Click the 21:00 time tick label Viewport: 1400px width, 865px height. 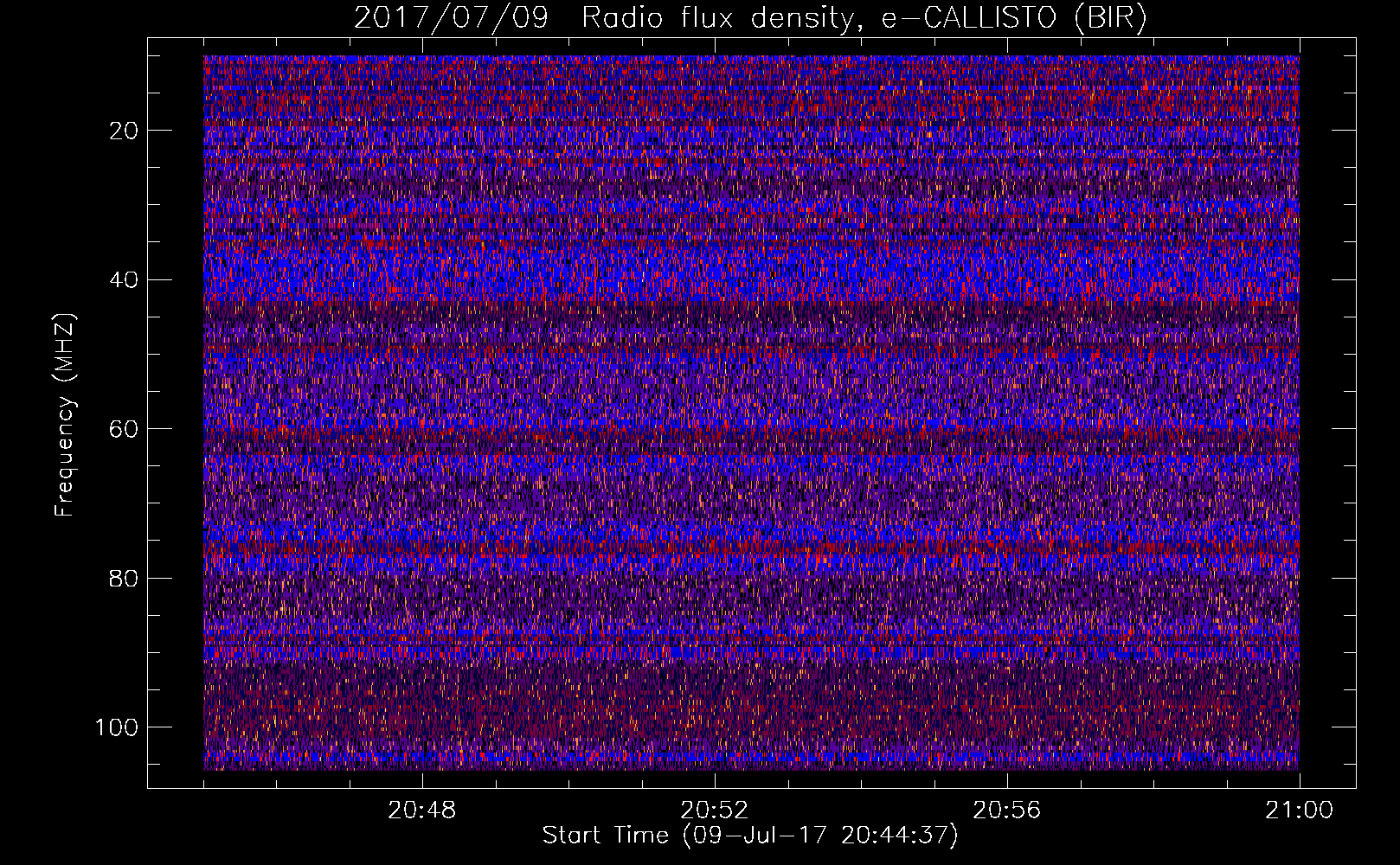pos(1299,811)
